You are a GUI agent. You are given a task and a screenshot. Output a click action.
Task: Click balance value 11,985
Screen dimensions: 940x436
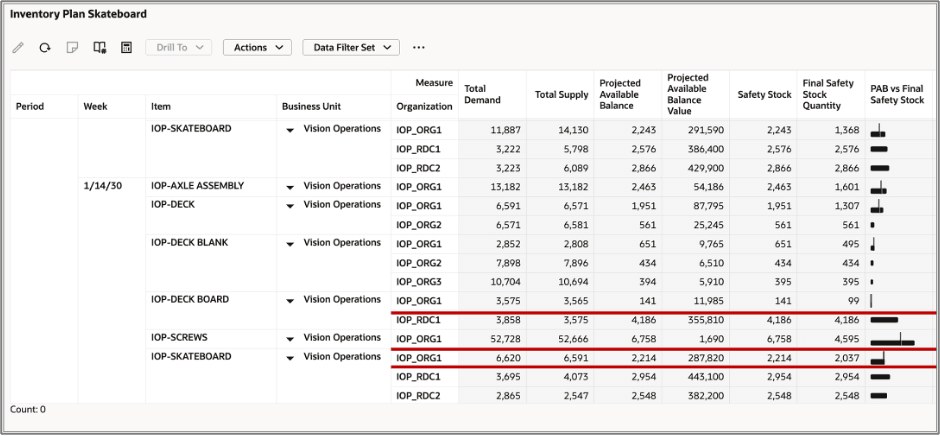click(x=709, y=301)
